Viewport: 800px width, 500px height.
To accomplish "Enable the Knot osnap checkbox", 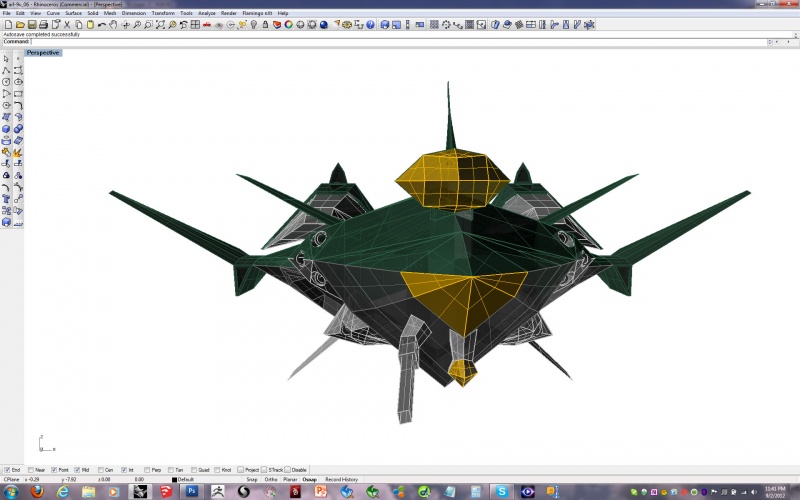I will (x=217, y=470).
